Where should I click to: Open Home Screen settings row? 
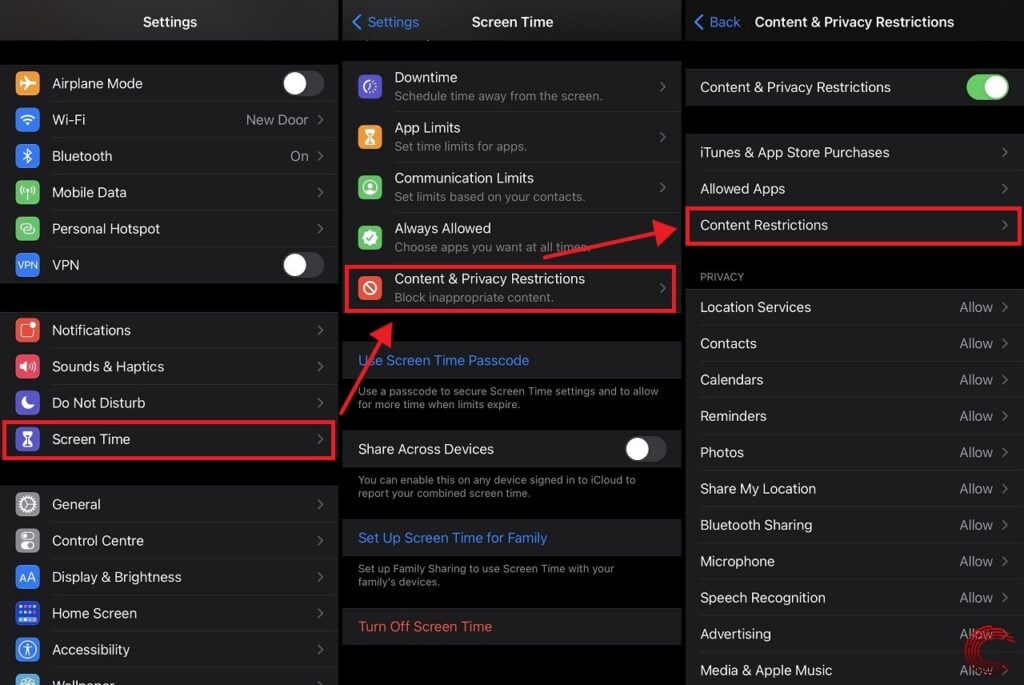click(169, 613)
